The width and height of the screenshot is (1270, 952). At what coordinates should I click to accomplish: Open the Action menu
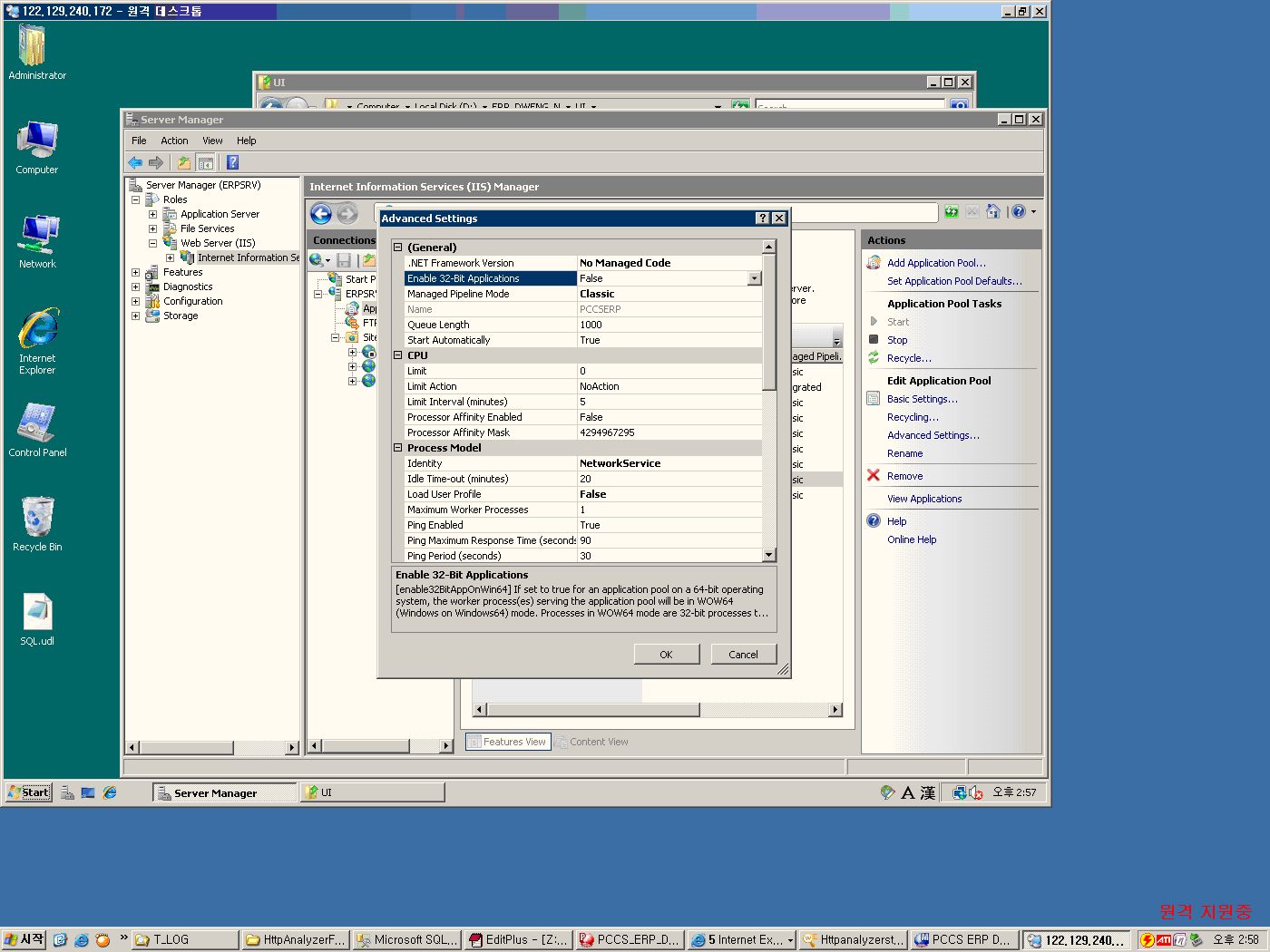tap(174, 141)
